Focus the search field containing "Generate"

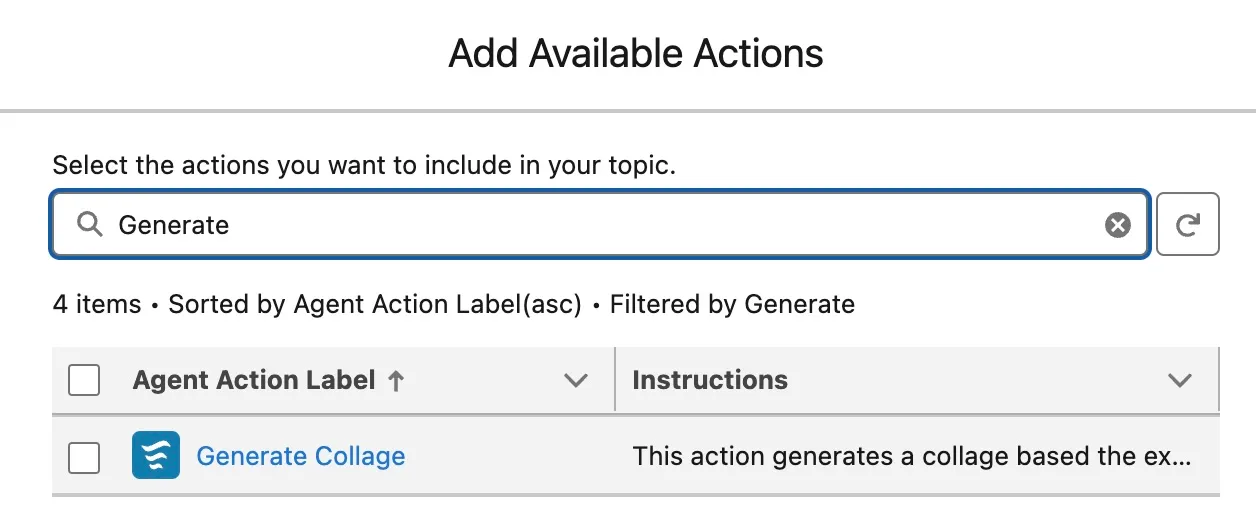(x=600, y=225)
